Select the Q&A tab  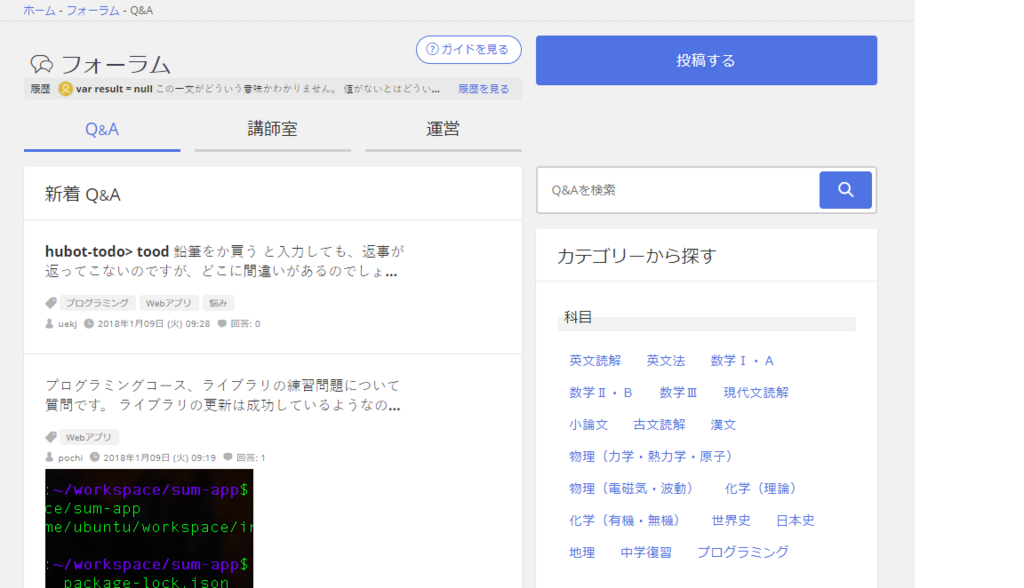[x=101, y=128]
